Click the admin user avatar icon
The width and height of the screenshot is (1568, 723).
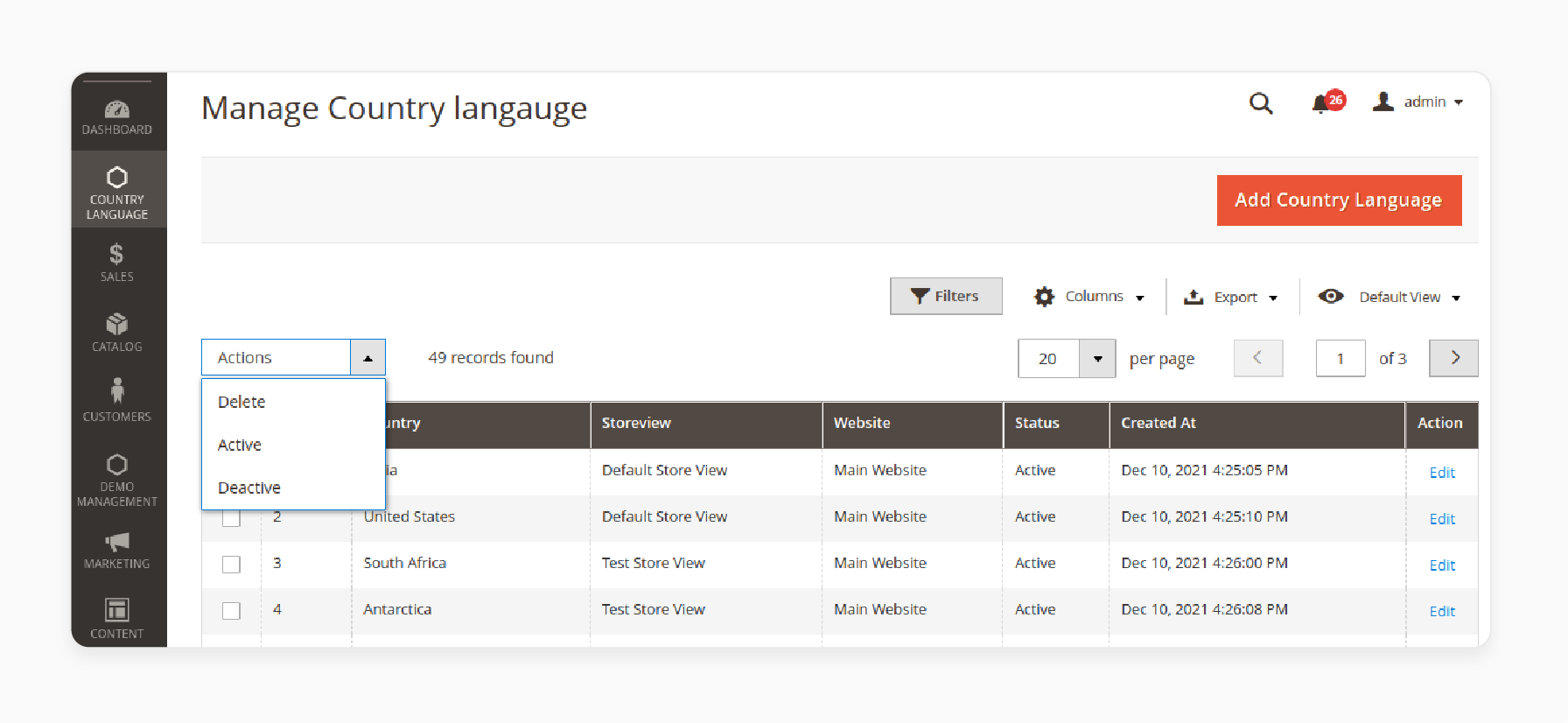pos(1383,102)
